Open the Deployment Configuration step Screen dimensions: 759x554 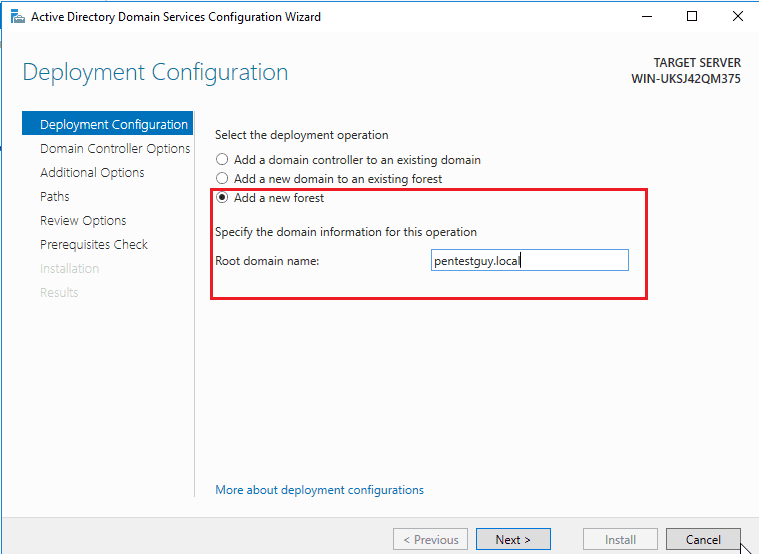coord(107,124)
